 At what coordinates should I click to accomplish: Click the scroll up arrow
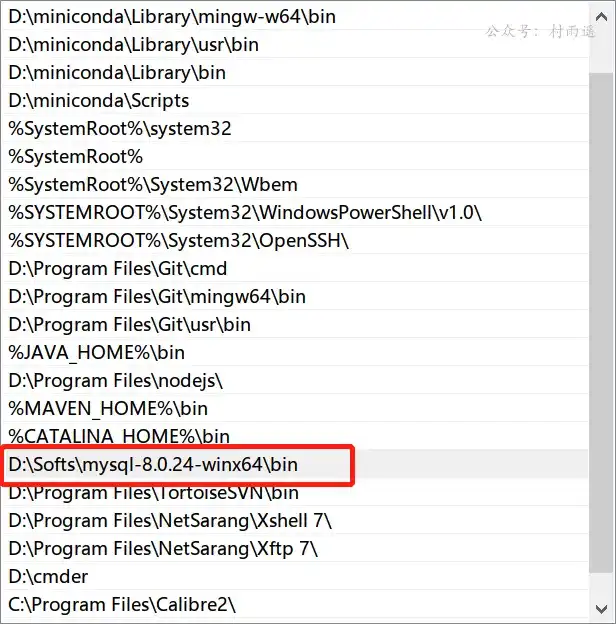[x=601, y=17]
